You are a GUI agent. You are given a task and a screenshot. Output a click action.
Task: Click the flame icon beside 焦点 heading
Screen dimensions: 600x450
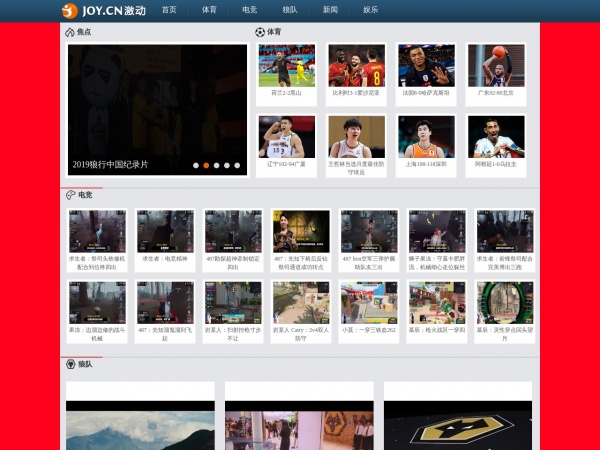[x=70, y=32]
